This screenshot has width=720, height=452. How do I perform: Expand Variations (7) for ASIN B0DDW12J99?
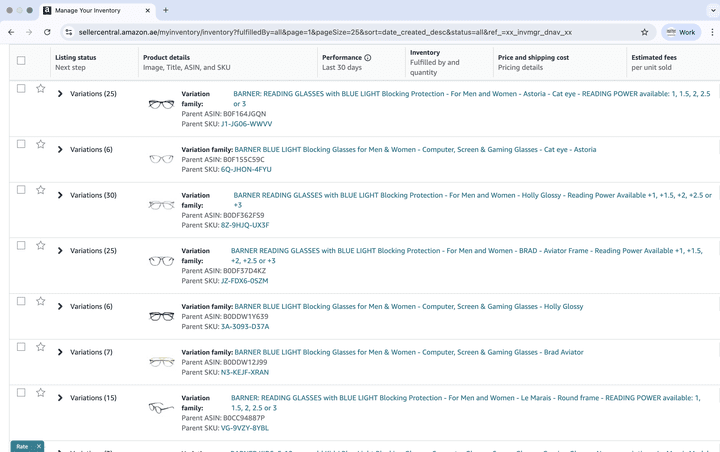(60, 352)
